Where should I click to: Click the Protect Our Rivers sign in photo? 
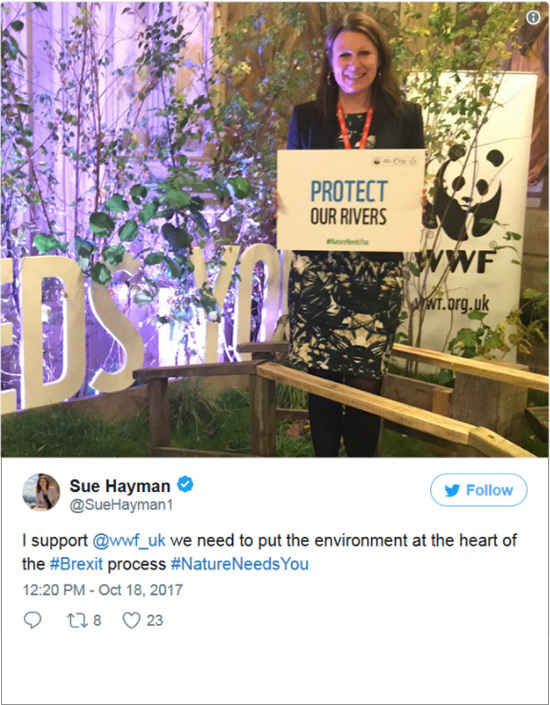coord(351,200)
